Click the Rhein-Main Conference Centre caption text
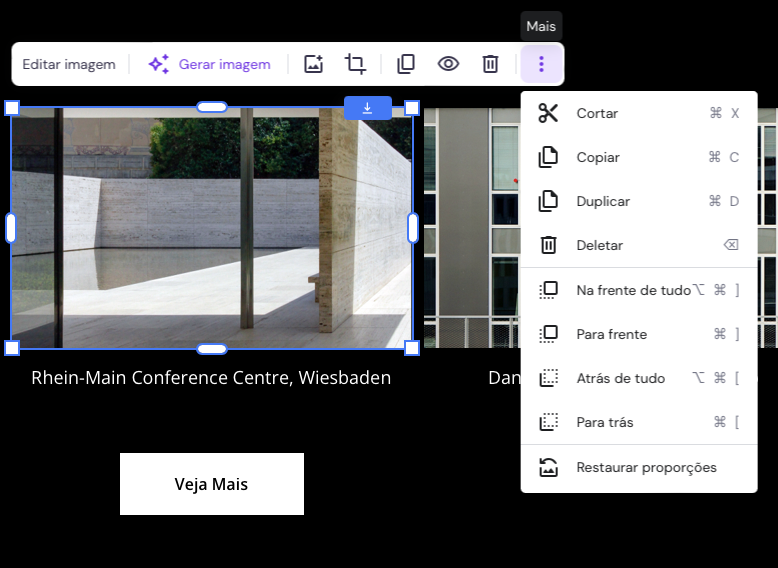 coord(211,378)
